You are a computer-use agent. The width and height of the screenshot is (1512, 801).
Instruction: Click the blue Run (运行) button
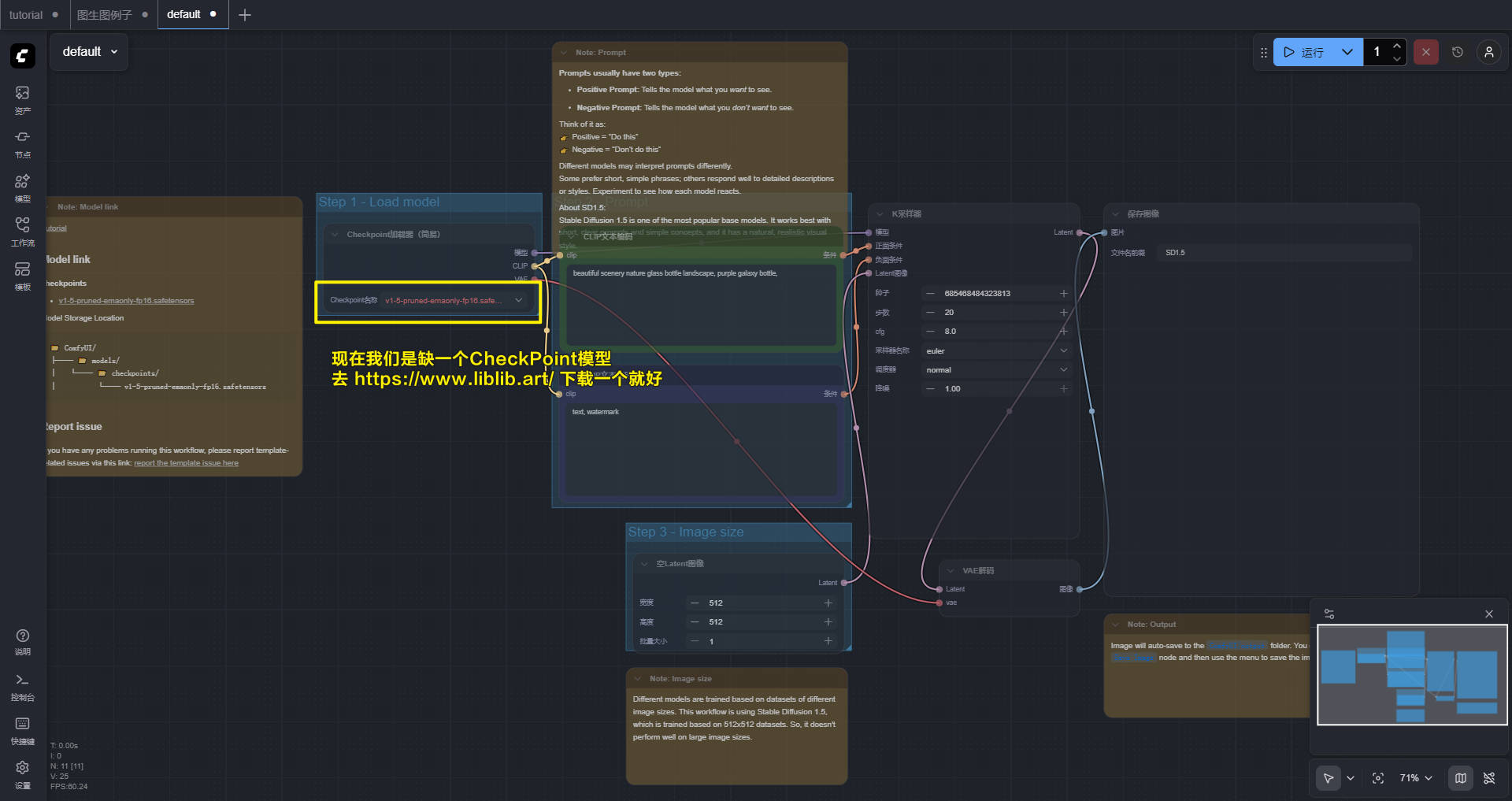tap(1304, 52)
